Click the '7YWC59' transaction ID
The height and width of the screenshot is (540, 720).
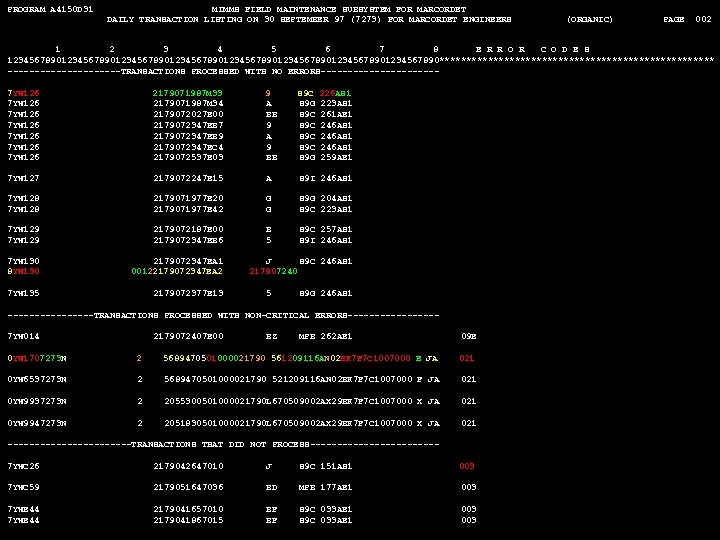[23, 487]
